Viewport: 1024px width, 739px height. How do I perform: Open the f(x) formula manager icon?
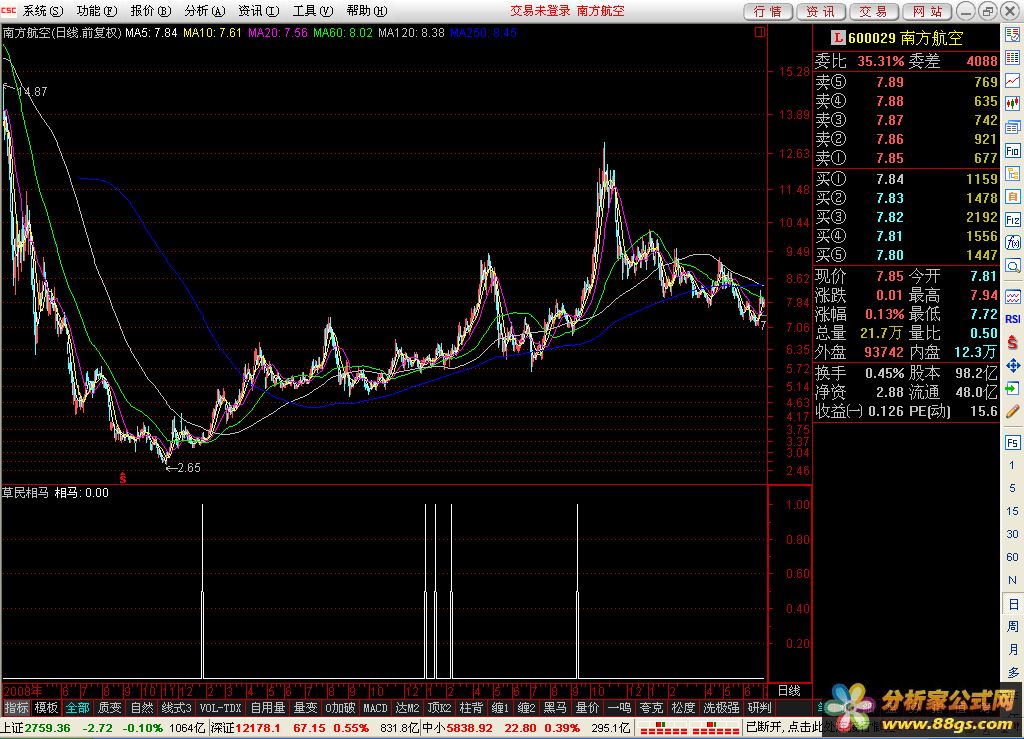1012,243
